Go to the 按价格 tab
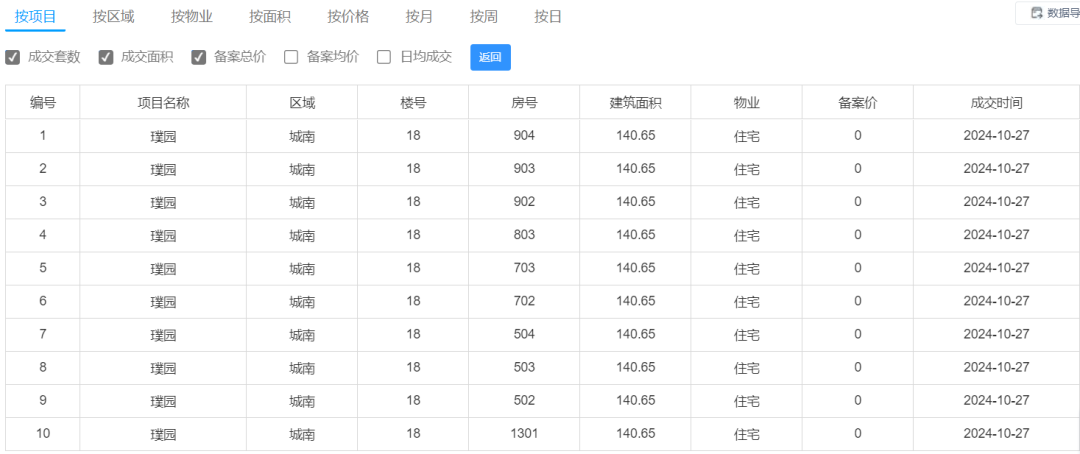The height and width of the screenshot is (454, 1080). 348,17
